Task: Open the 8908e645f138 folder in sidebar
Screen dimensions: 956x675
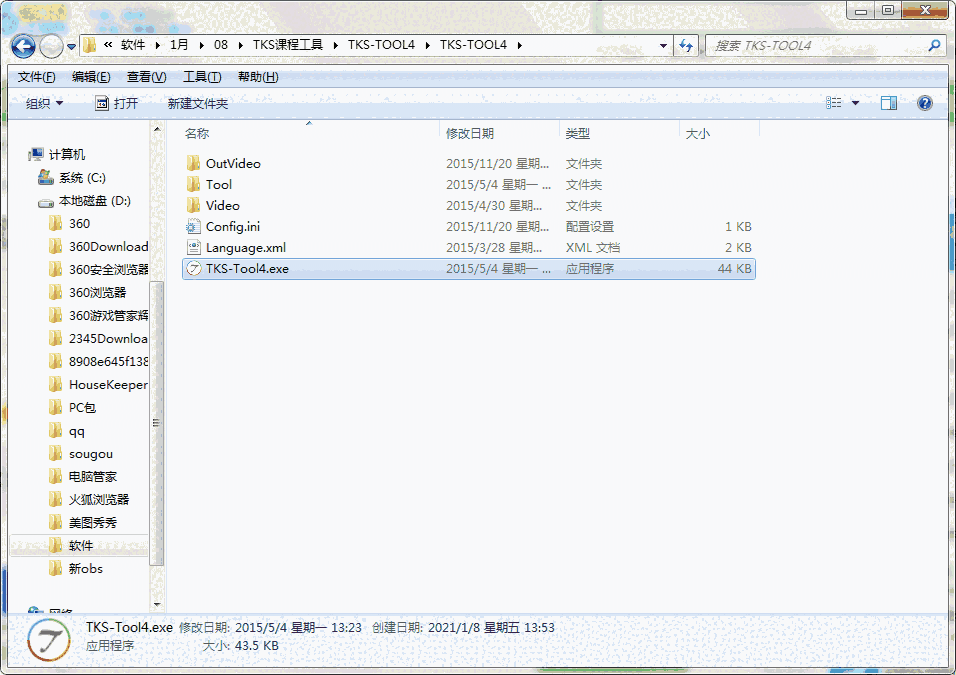Action: point(98,362)
